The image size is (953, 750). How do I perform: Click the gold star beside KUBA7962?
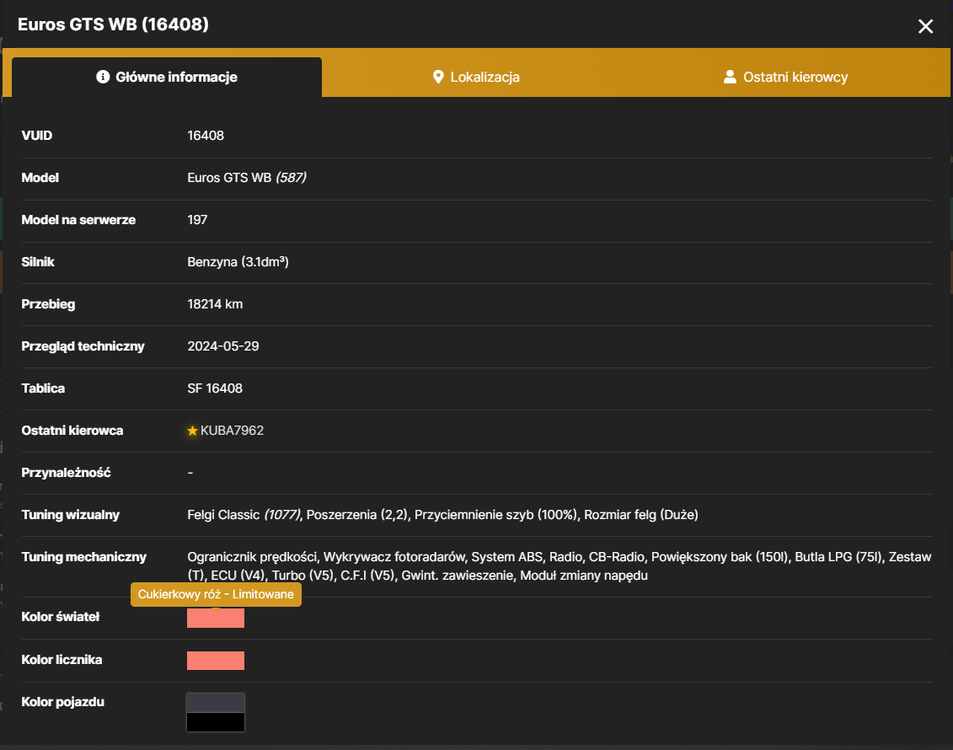[192, 430]
